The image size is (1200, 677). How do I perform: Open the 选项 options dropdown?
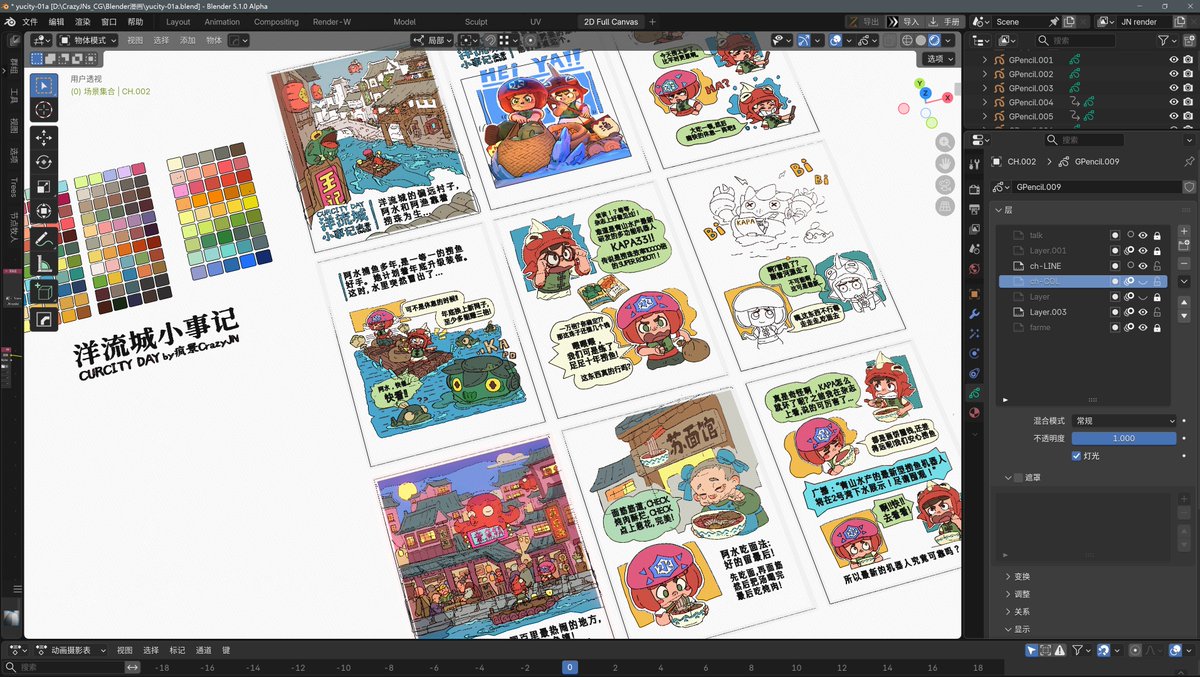pyautogui.click(x=939, y=59)
